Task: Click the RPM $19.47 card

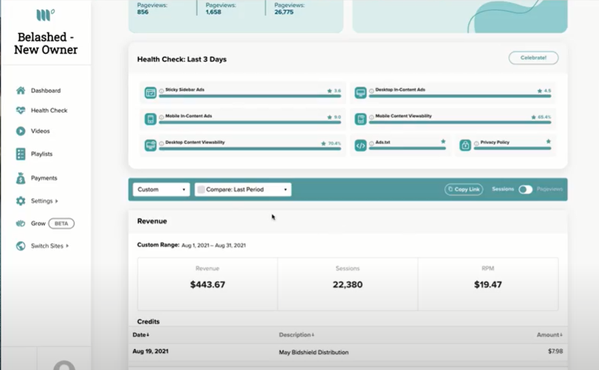Action: tap(488, 284)
